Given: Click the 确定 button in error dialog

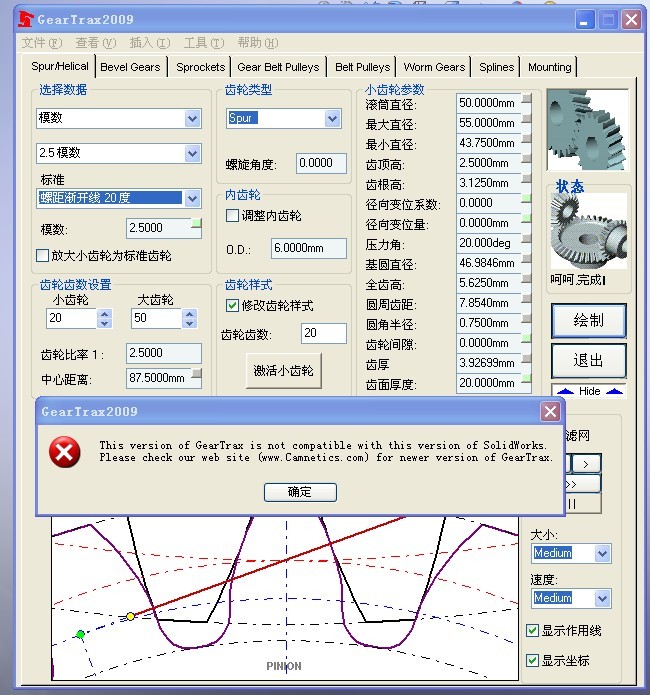Looking at the screenshot, I should click(x=300, y=492).
